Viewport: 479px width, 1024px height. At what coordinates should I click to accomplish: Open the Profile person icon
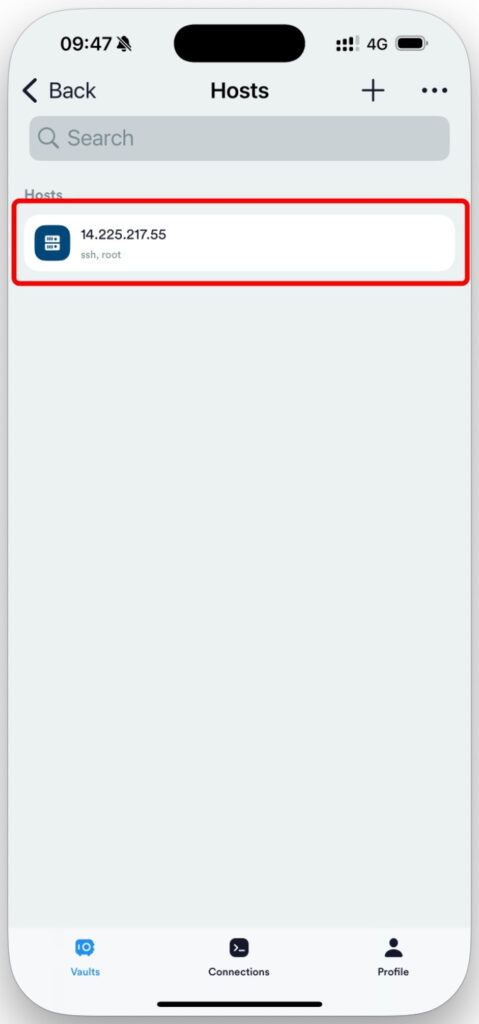(393, 948)
